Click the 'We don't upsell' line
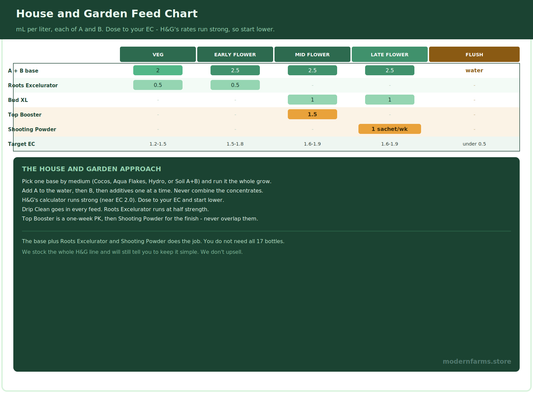The width and height of the screenshot is (533, 393). (x=132, y=252)
